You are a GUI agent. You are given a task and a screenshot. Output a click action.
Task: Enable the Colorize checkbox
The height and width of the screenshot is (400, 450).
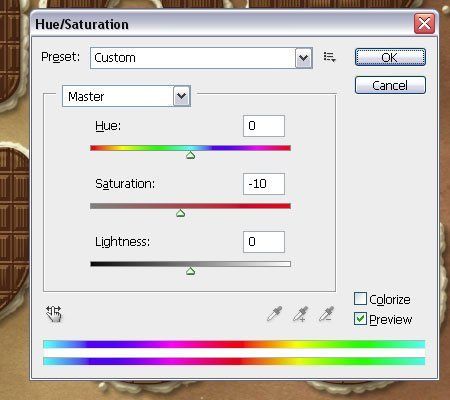pyautogui.click(x=360, y=299)
